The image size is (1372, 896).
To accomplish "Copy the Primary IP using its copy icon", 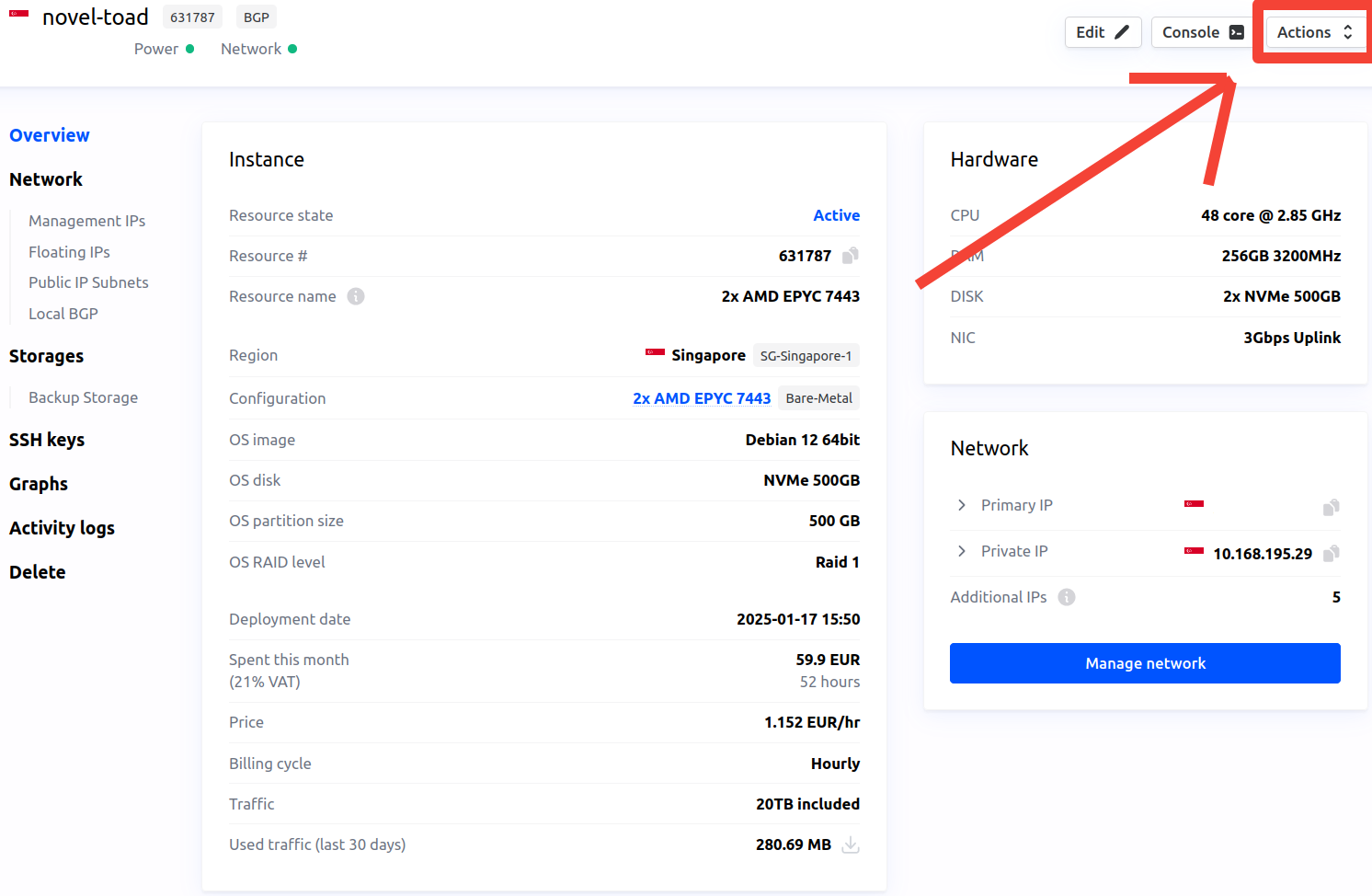I will coord(1331,507).
